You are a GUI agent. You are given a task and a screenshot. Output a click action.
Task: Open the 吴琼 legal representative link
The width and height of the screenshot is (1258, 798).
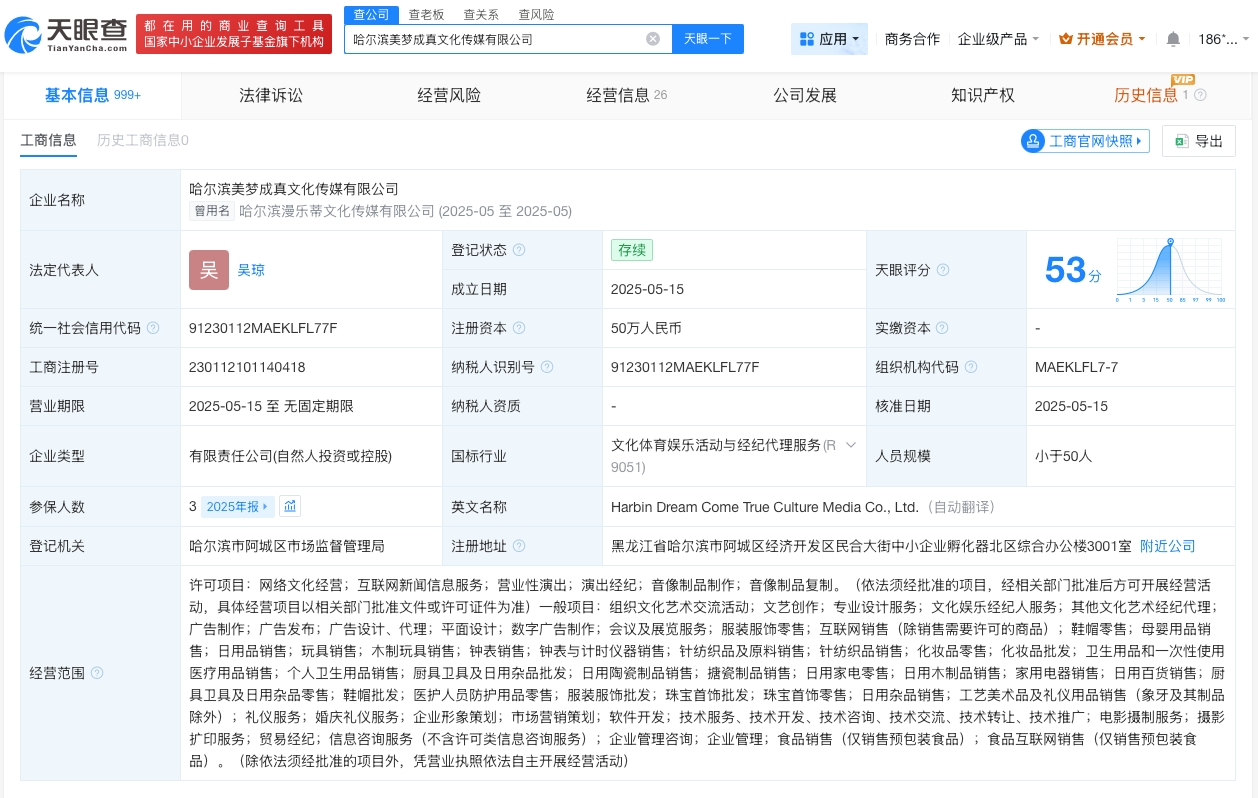[251, 270]
